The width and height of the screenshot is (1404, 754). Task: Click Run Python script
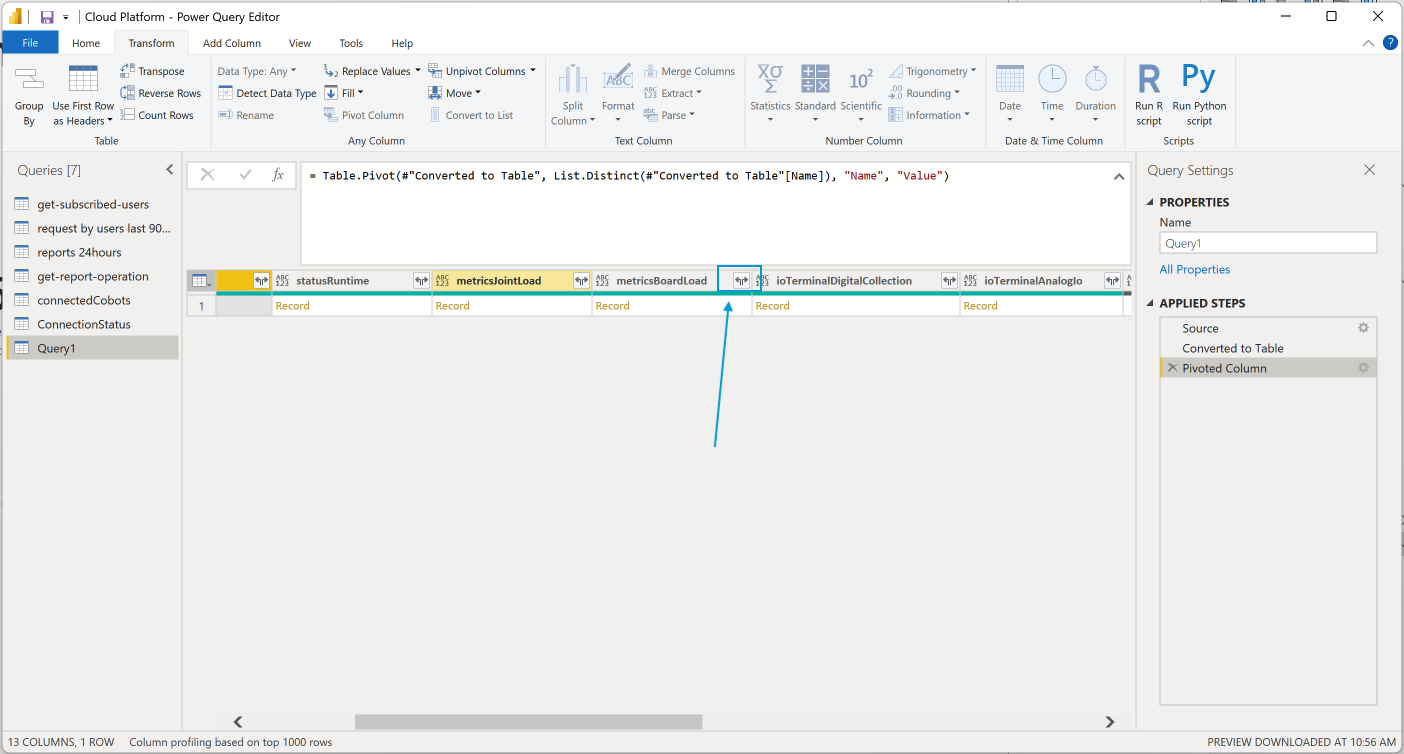coord(1198,95)
